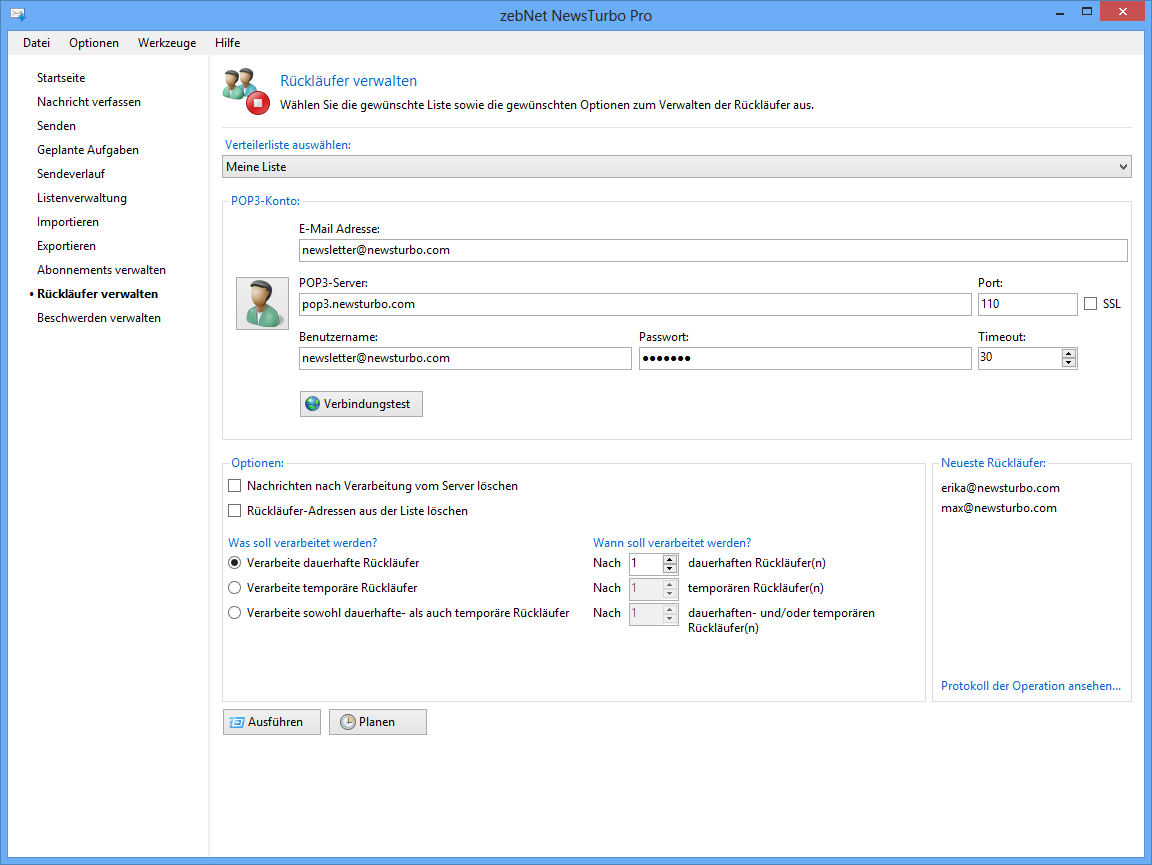Select max@newsturbo.com in Neueste Rückläufer
The width and height of the screenshot is (1152, 865).
tap(998, 508)
